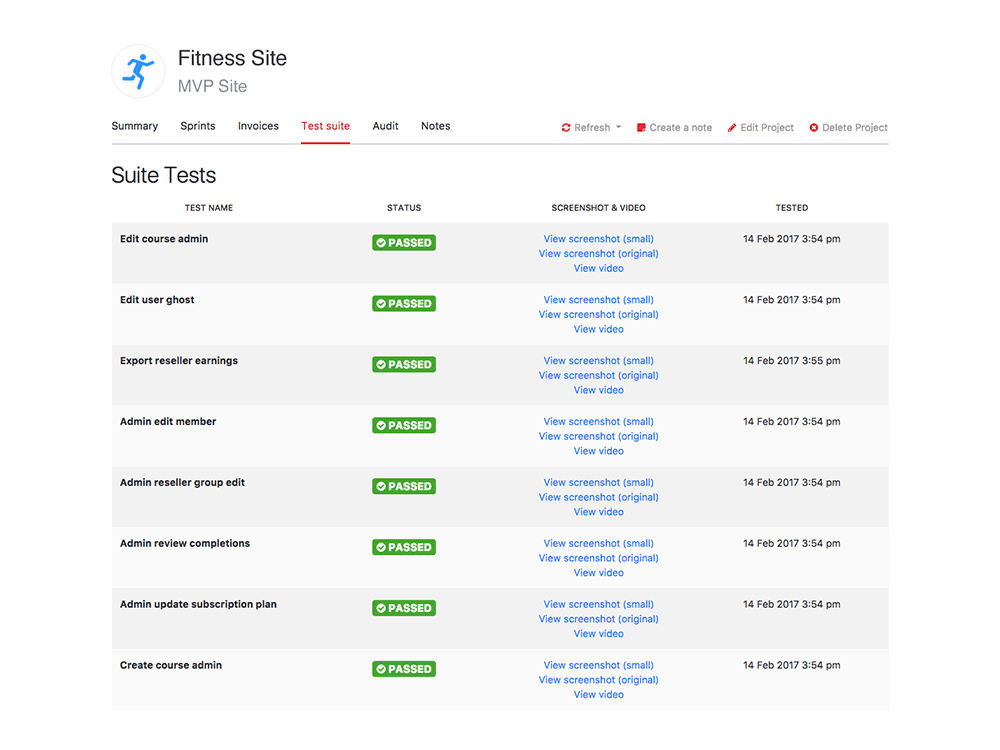View small screenshot for Export reseller earnings
Screen dimensions: 1000x750
[x=598, y=361]
